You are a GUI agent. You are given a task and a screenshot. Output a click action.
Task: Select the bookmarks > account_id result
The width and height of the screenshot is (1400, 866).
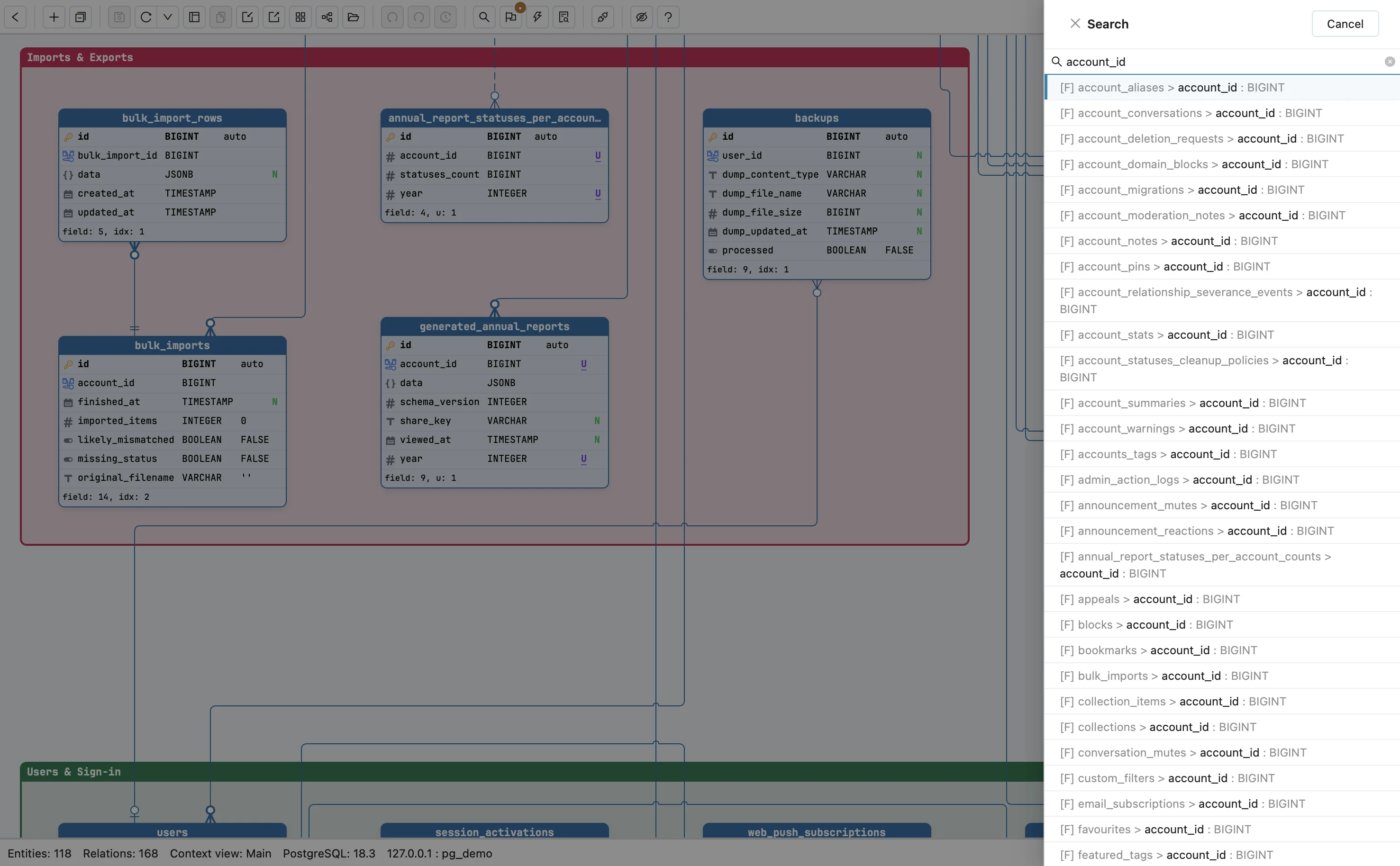coord(1222,650)
